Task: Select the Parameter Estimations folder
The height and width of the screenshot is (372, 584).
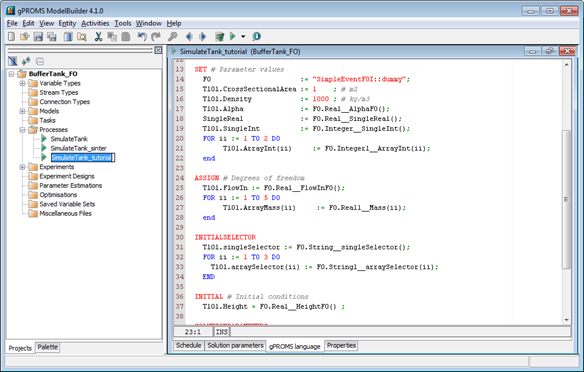Action: pyautogui.click(x=70, y=185)
